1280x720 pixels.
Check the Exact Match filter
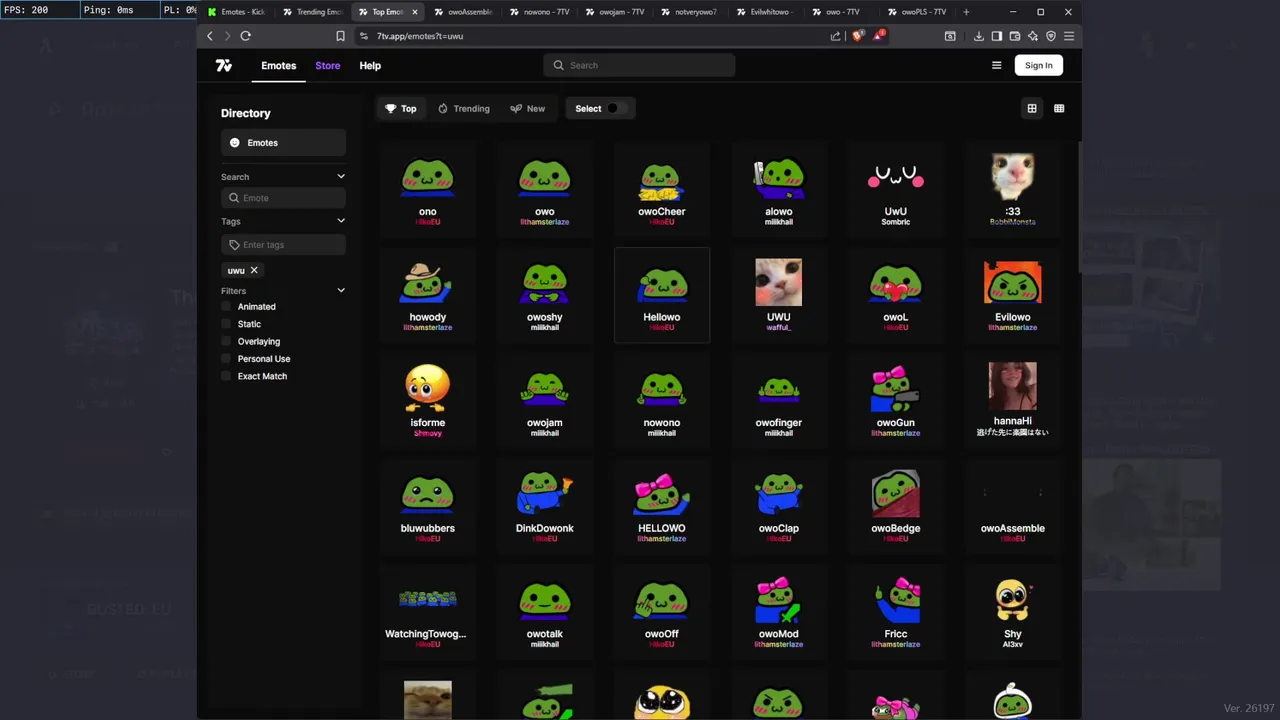click(x=226, y=376)
